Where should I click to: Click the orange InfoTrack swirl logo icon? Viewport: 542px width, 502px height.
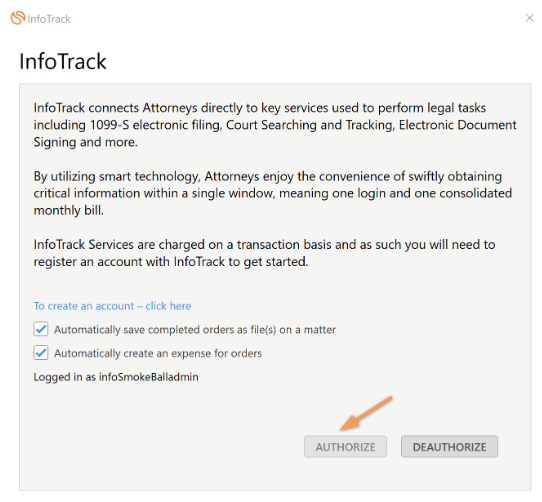[18, 18]
